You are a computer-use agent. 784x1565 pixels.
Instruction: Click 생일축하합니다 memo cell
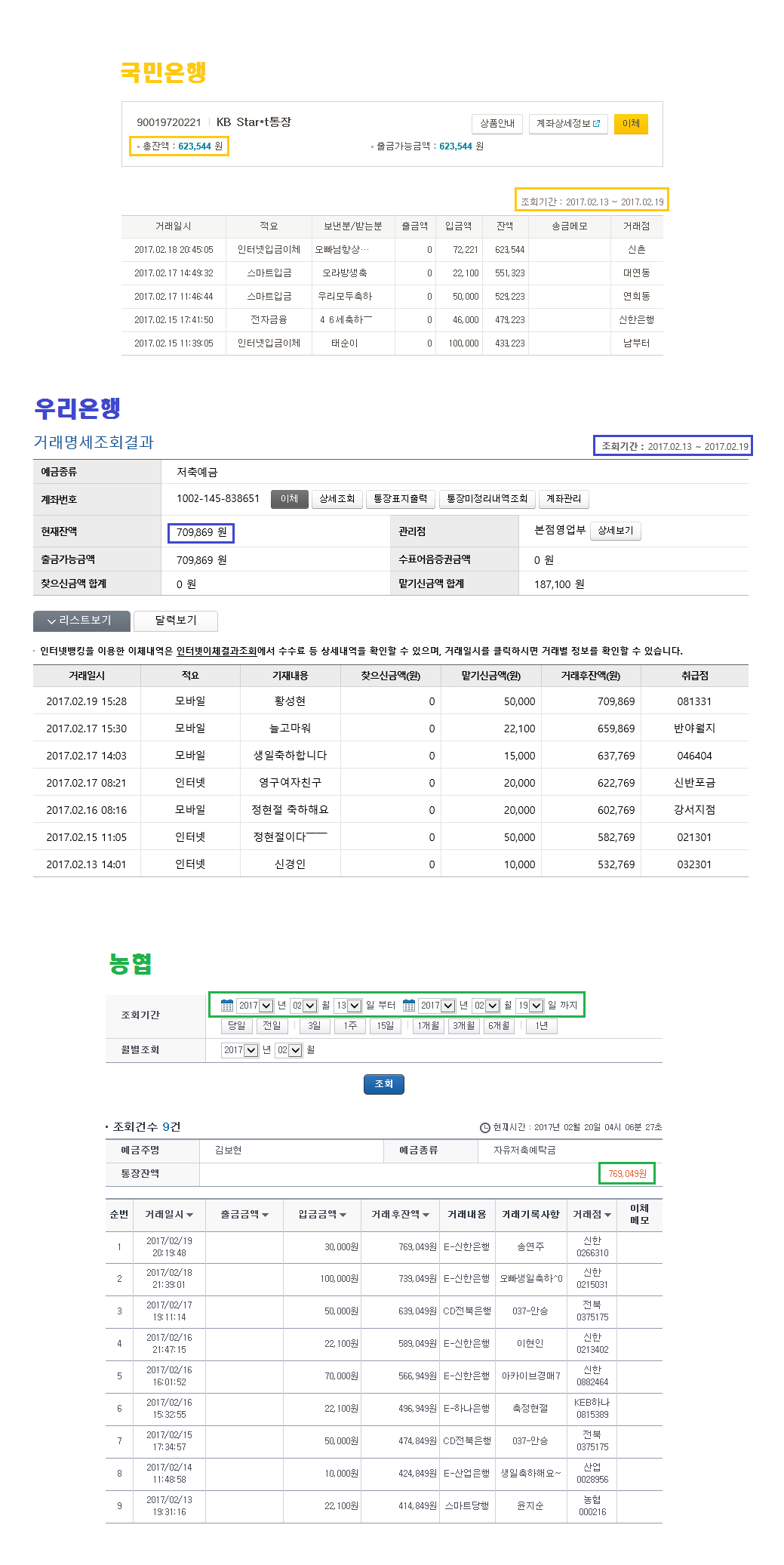pyautogui.click(x=290, y=756)
